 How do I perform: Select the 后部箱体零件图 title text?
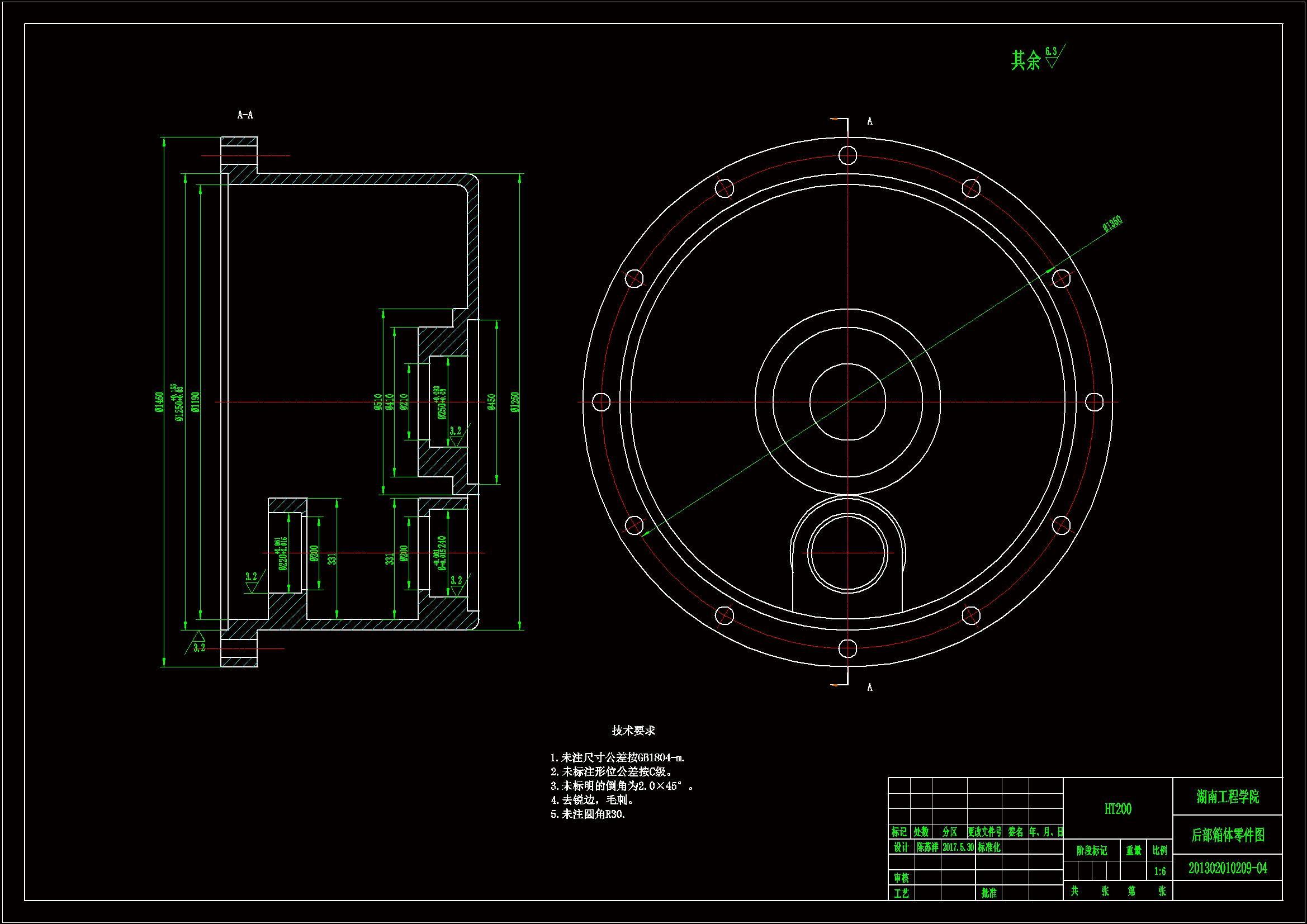pyautogui.click(x=1227, y=835)
